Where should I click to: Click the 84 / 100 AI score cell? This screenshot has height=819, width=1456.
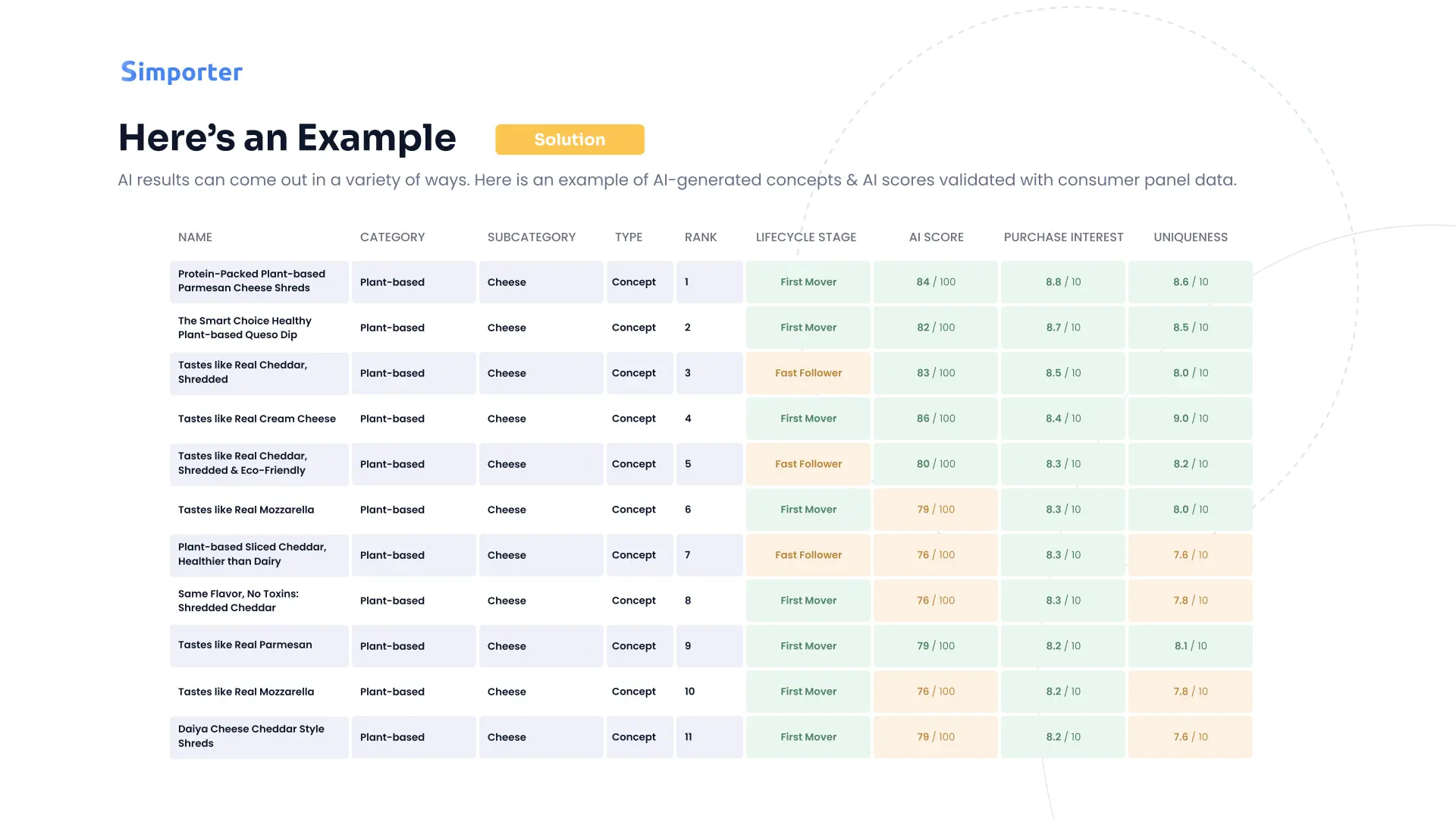click(936, 282)
